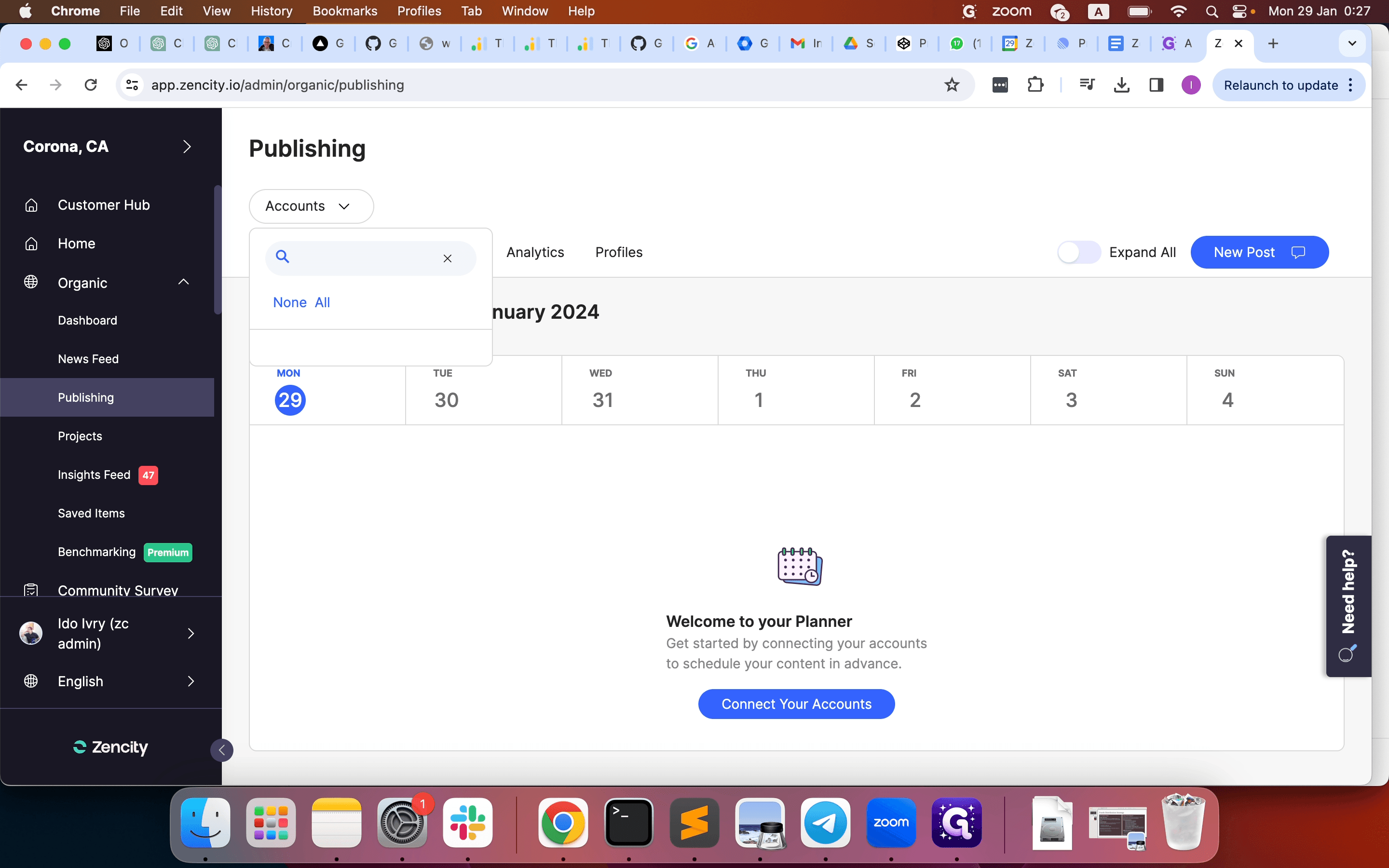Screen dimensions: 1389x868
Task: Go back with browser back arrow
Action: tap(21, 85)
